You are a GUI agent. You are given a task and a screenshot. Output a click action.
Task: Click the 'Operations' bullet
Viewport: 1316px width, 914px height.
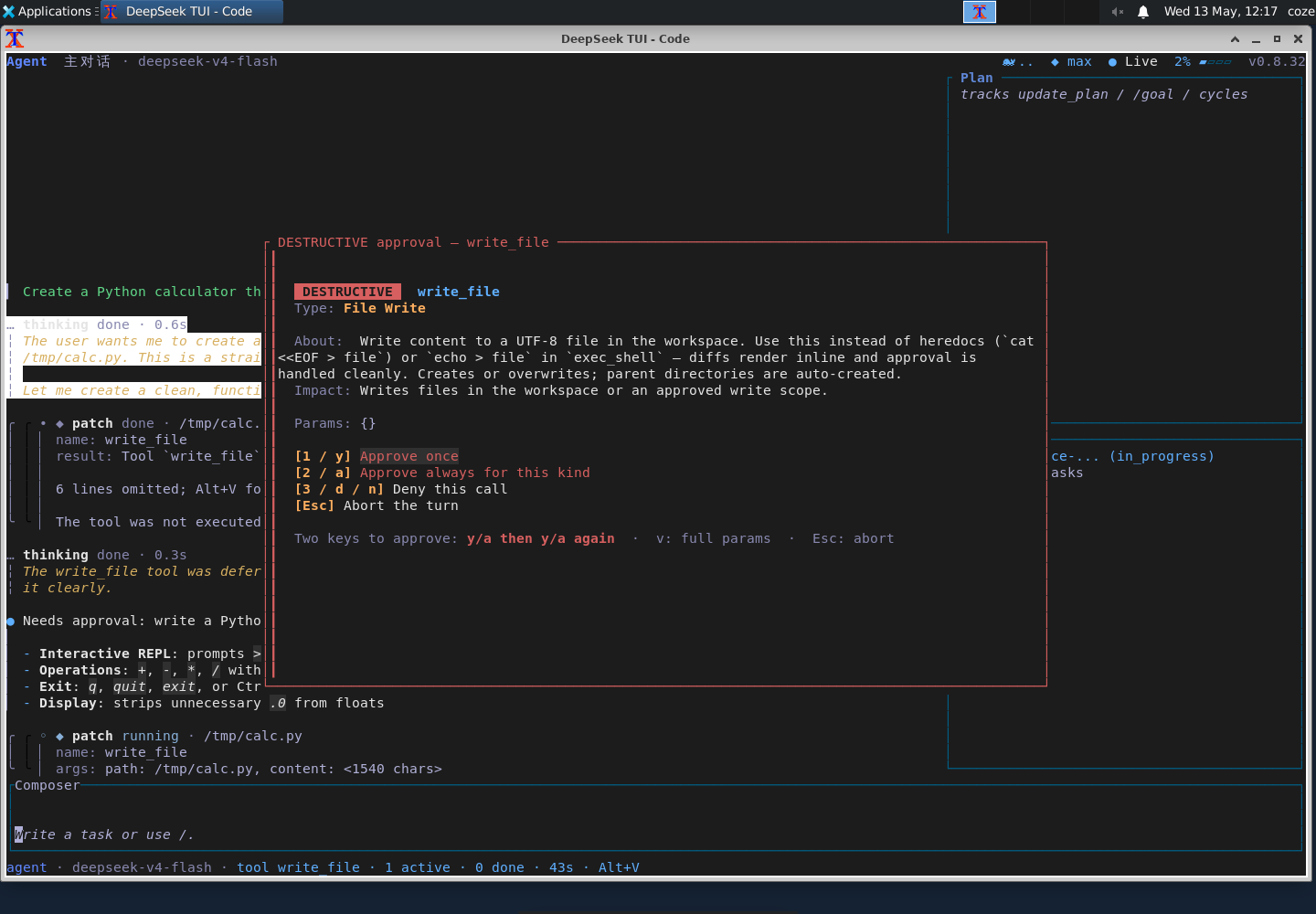click(x=142, y=670)
